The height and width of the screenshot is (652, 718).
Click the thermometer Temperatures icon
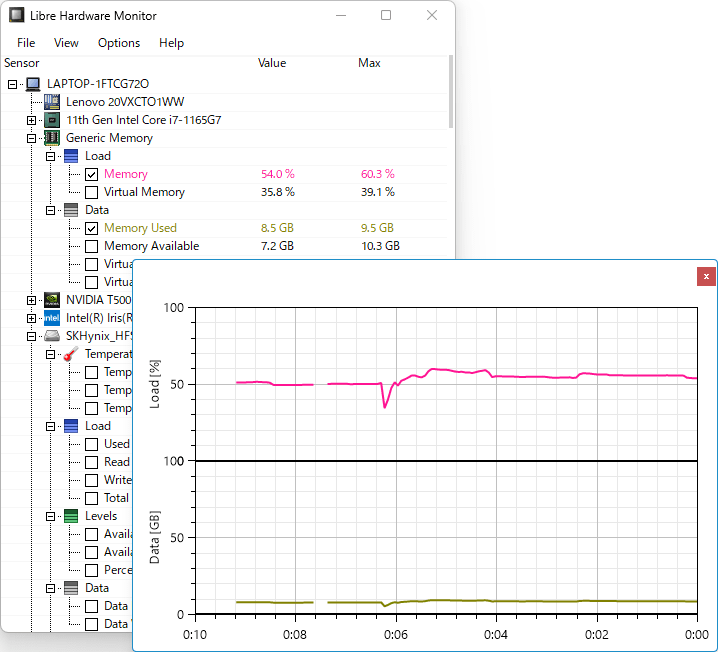coord(71,354)
